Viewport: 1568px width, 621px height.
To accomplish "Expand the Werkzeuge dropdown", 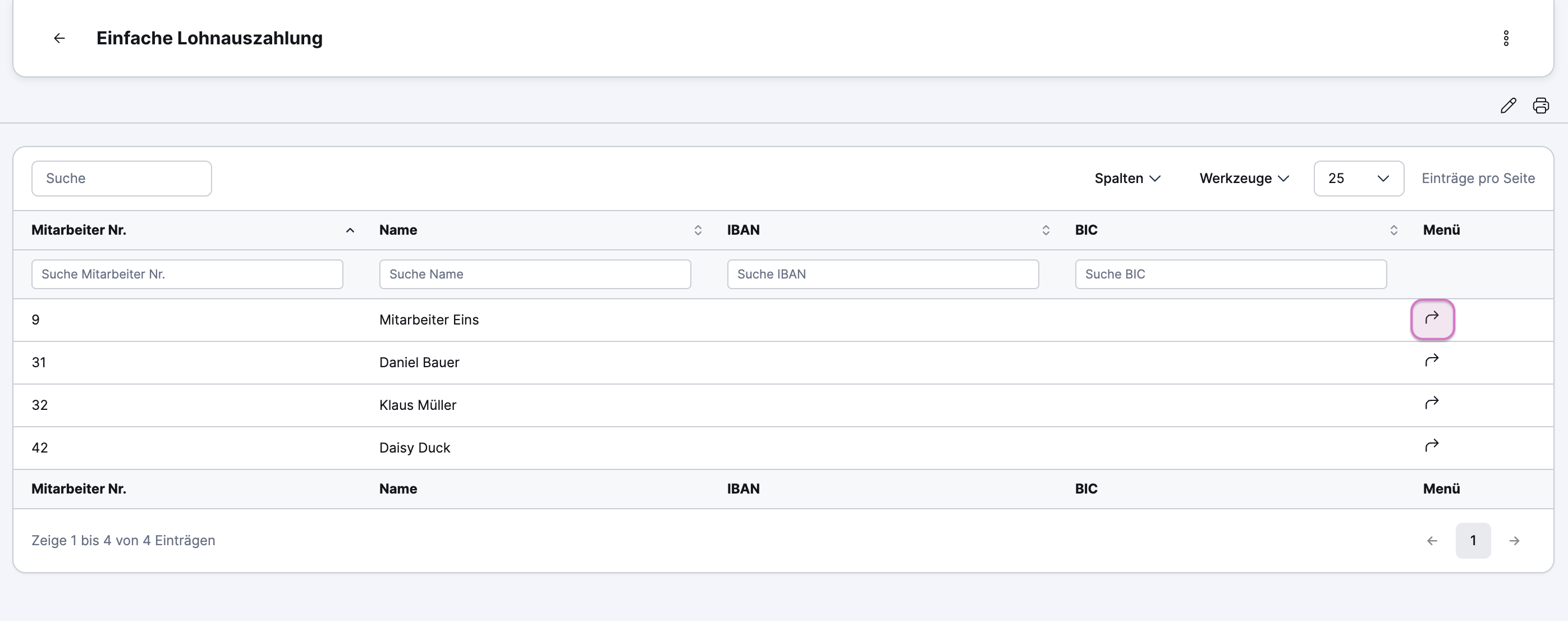I will coord(1244,179).
